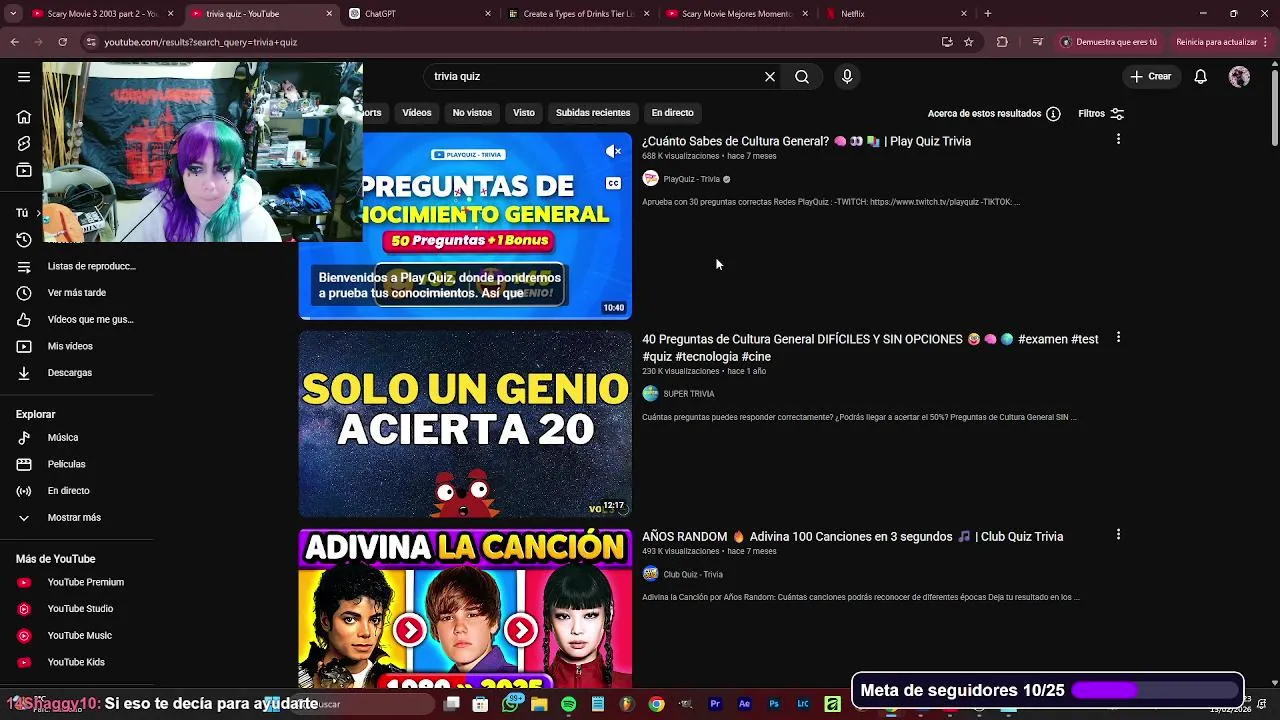
Task: Open options menu for the Cultura General video
Action: point(1118,139)
